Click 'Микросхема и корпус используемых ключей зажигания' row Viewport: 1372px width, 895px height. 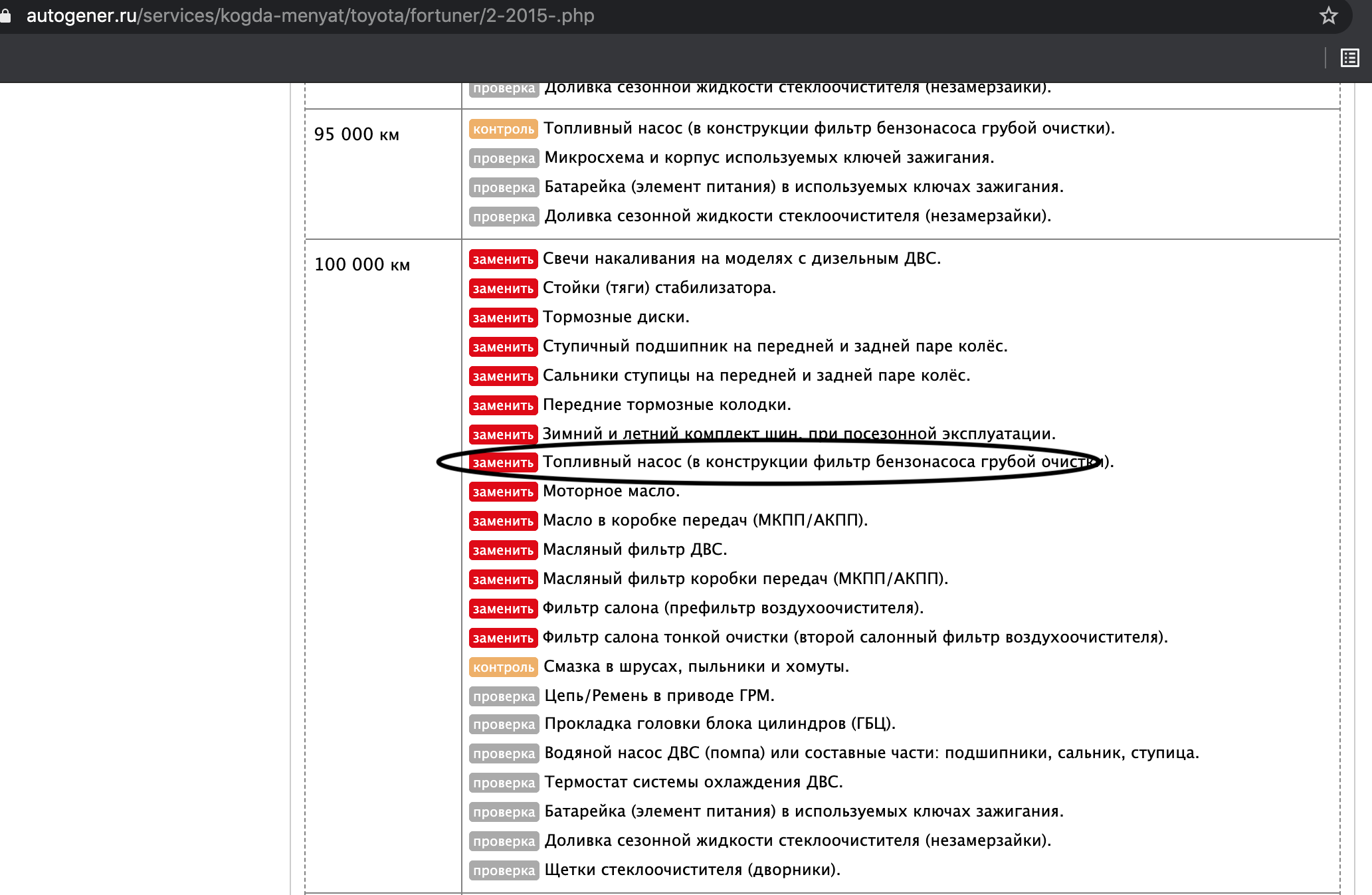click(769, 157)
